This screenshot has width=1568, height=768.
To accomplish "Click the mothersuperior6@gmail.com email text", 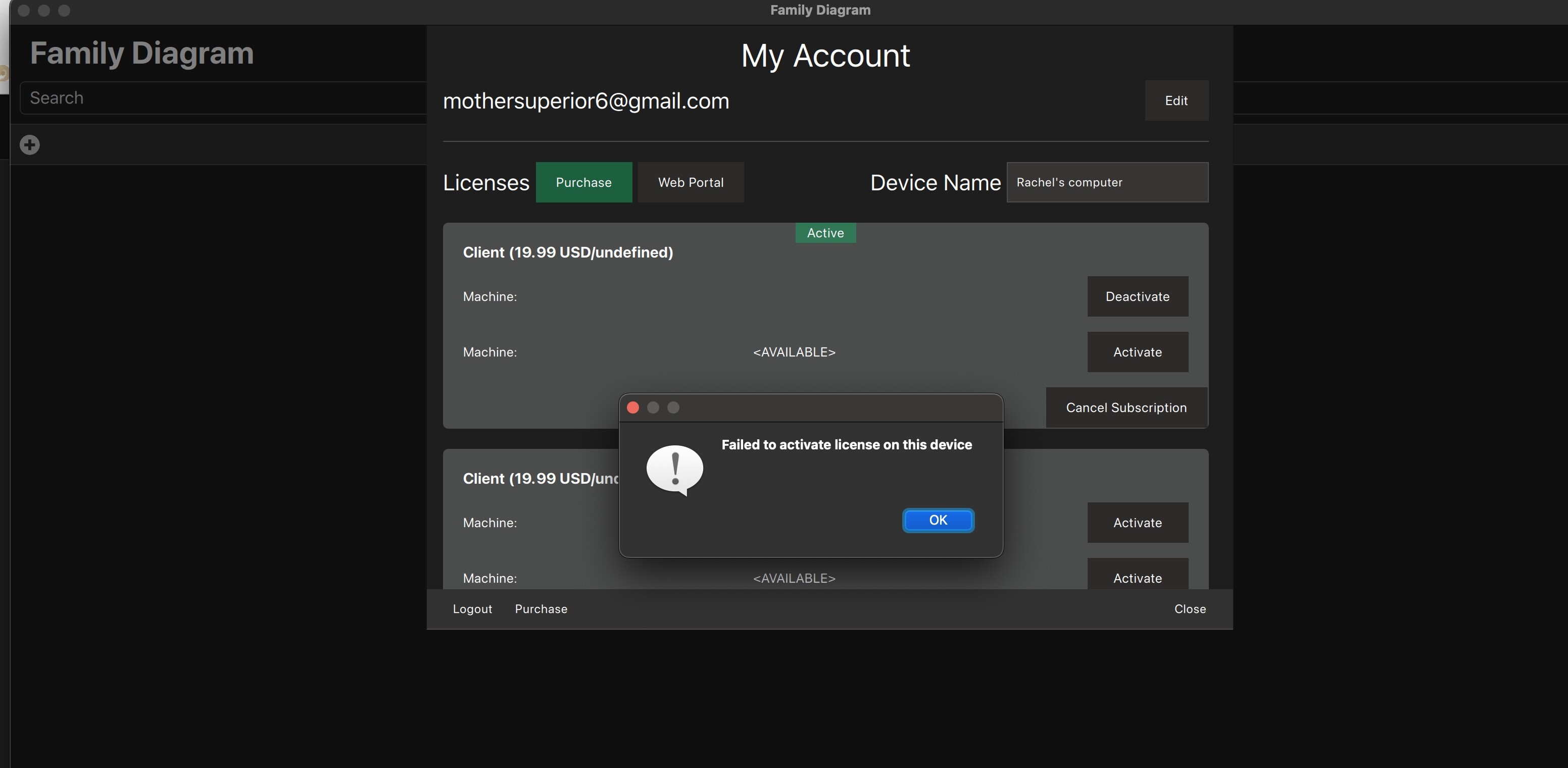I will (585, 101).
